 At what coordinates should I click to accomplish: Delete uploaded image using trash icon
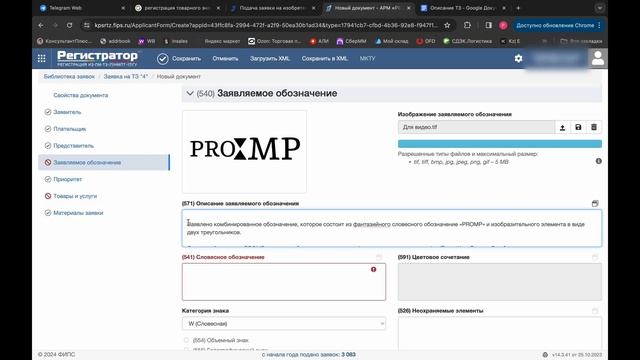coord(594,127)
